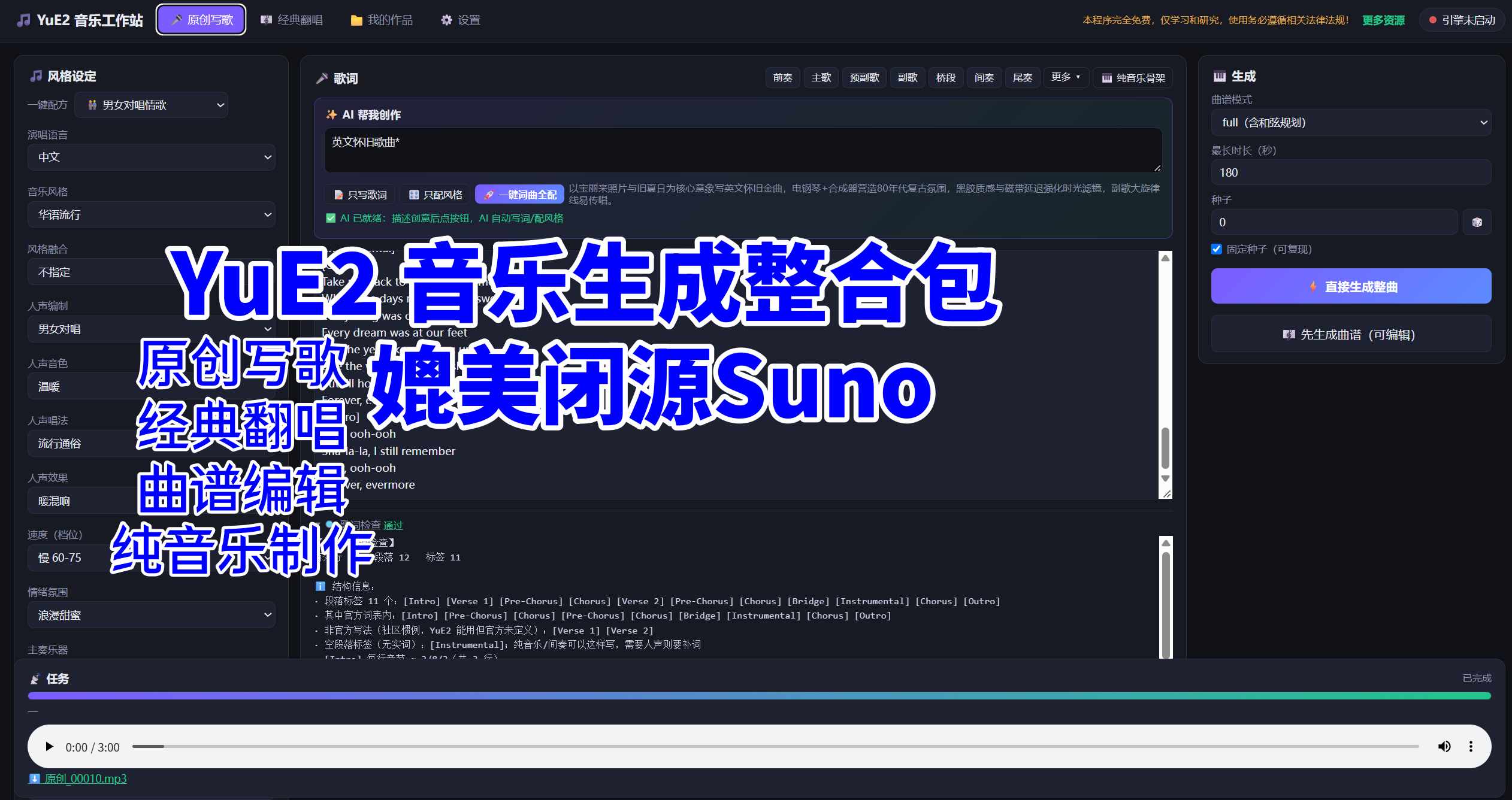1512x800 pixels.
Task: Click the 最长时长 input field
Action: click(1351, 172)
